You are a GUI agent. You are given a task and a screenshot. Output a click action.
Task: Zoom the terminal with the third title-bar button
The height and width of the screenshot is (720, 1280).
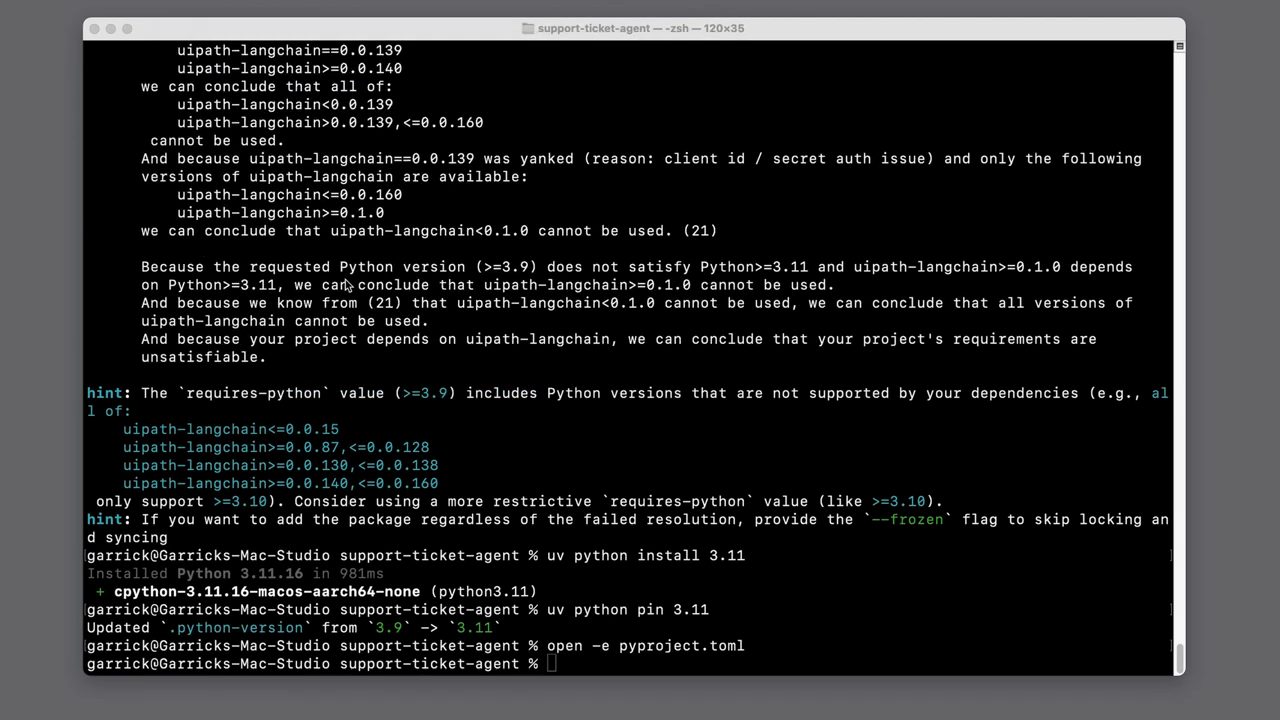coord(127,29)
